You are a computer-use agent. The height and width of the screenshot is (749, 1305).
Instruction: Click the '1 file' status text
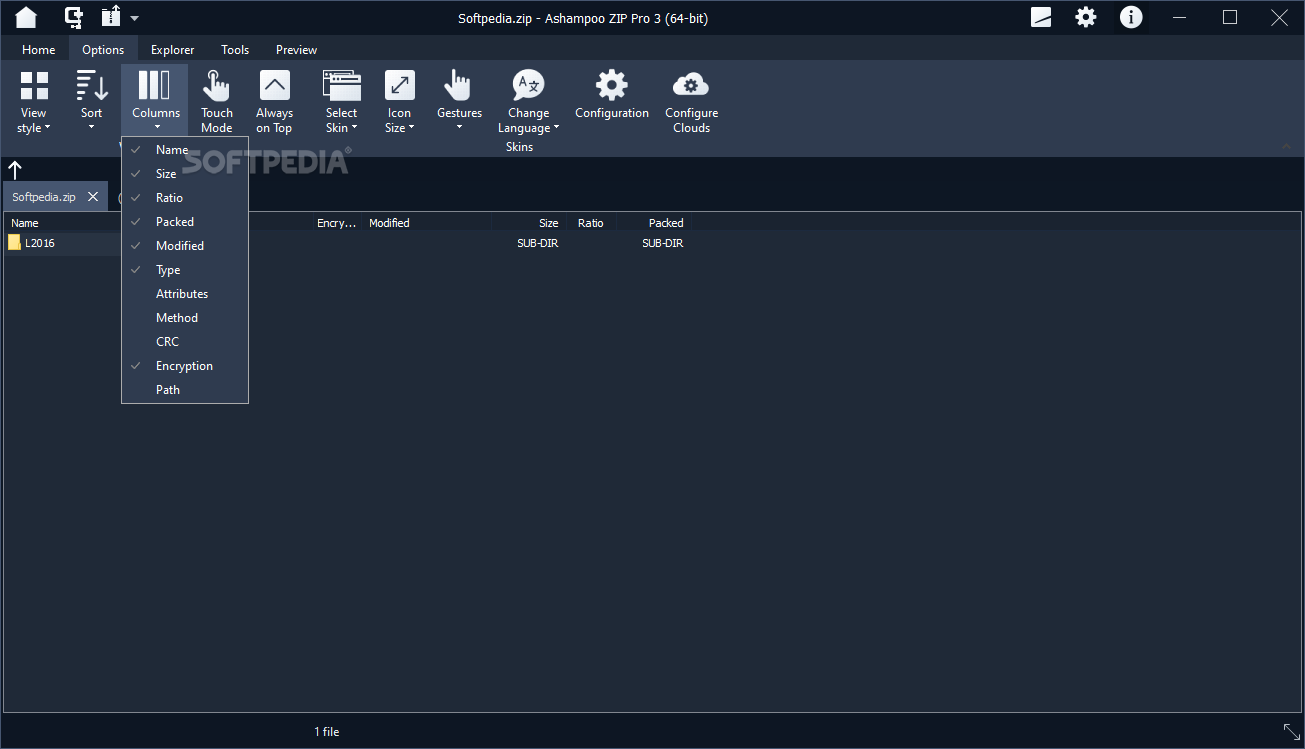tap(327, 732)
